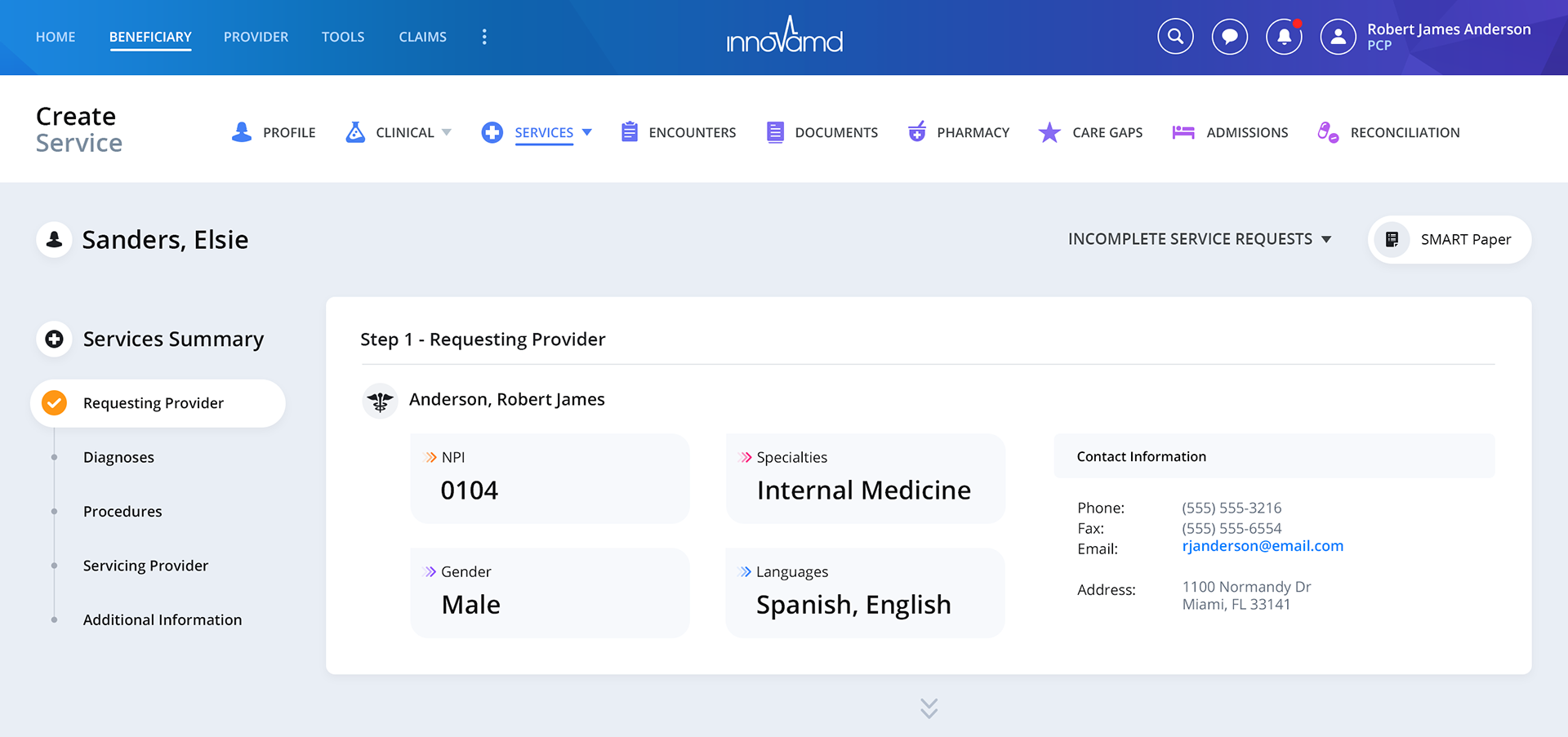Switch to the Services tab
This screenshot has height=737, width=1568.
[537, 132]
